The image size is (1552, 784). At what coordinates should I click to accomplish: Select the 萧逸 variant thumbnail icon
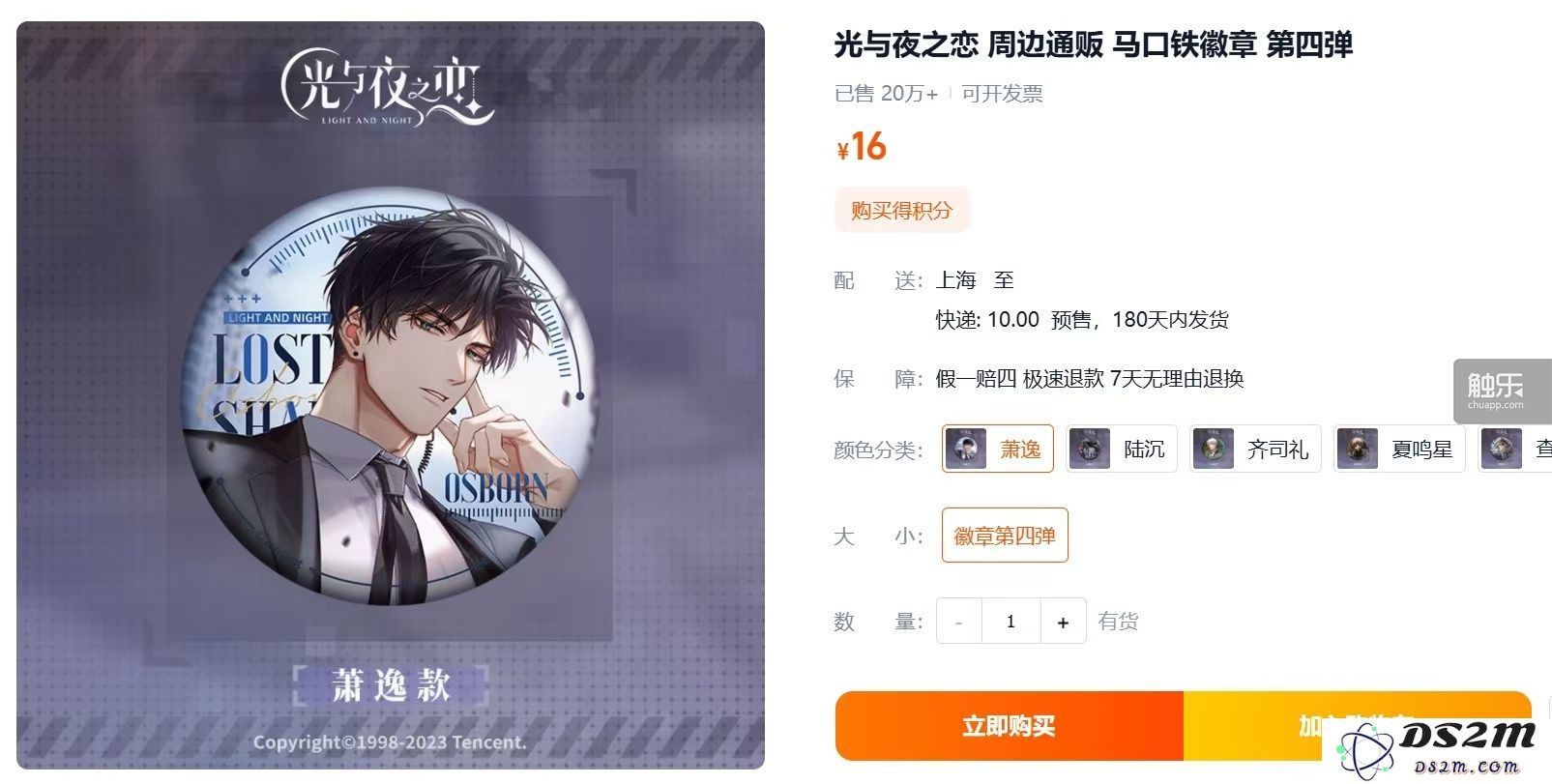point(965,449)
